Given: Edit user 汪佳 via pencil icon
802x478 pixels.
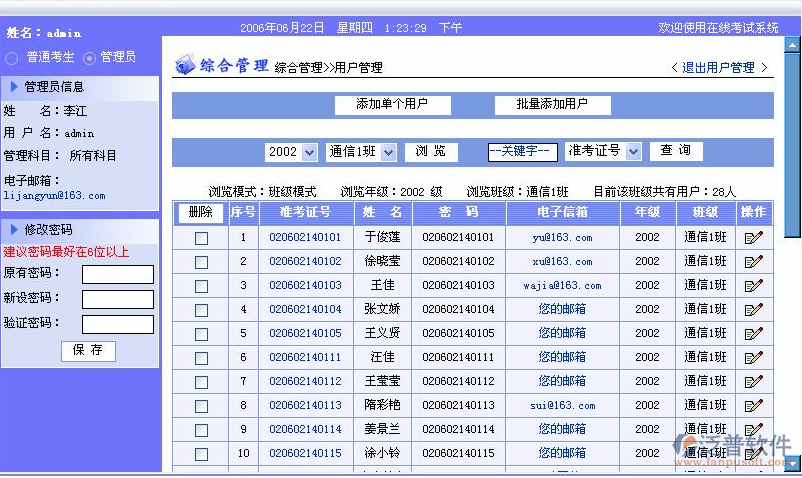Looking at the screenshot, I should coord(753,358).
